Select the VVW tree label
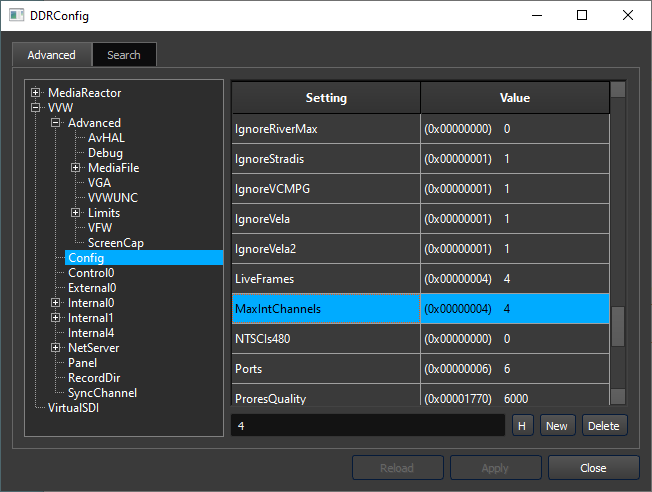 point(60,107)
